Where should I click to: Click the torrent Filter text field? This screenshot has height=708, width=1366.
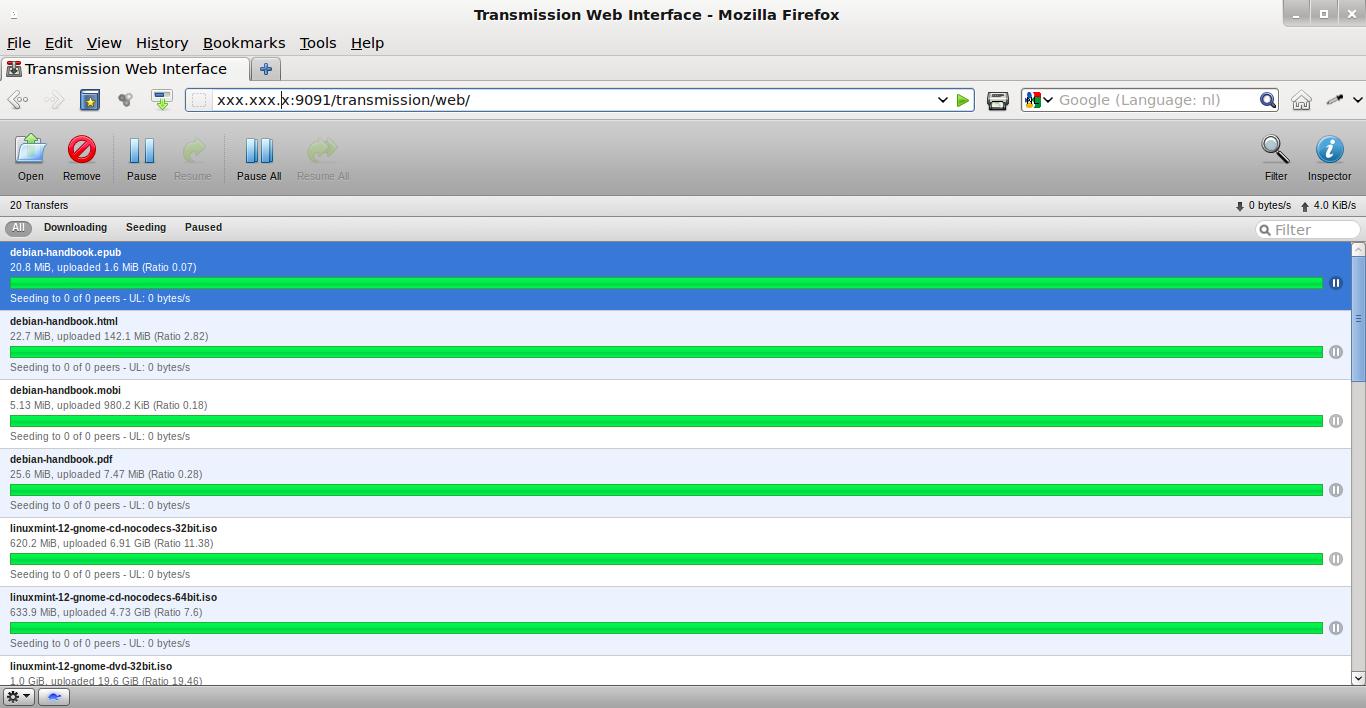(1308, 229)
